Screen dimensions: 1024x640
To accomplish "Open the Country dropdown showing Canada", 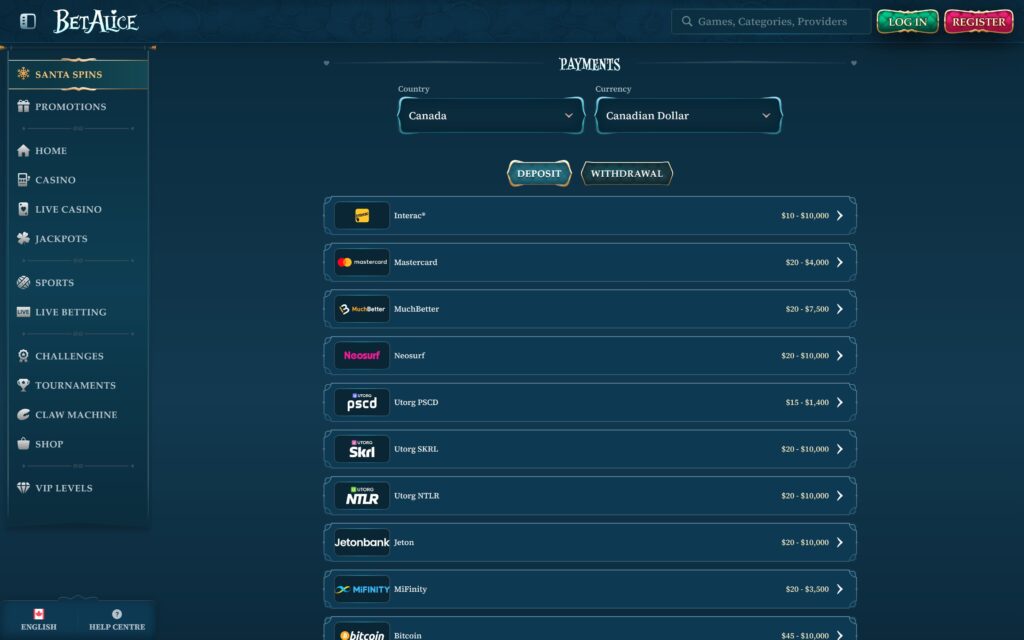I will pyautogui.click(x=490, y=115).
